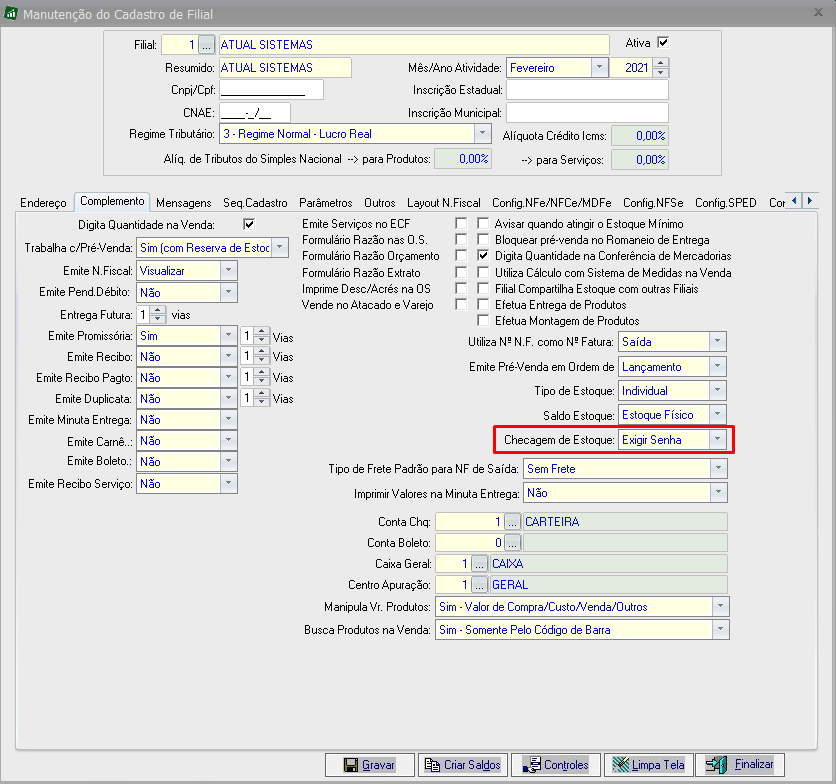836x784 pixels.
Task: Enable Emite Serviços no ECF checkbox
Action: pyautogui.click(x=461, y=223)
